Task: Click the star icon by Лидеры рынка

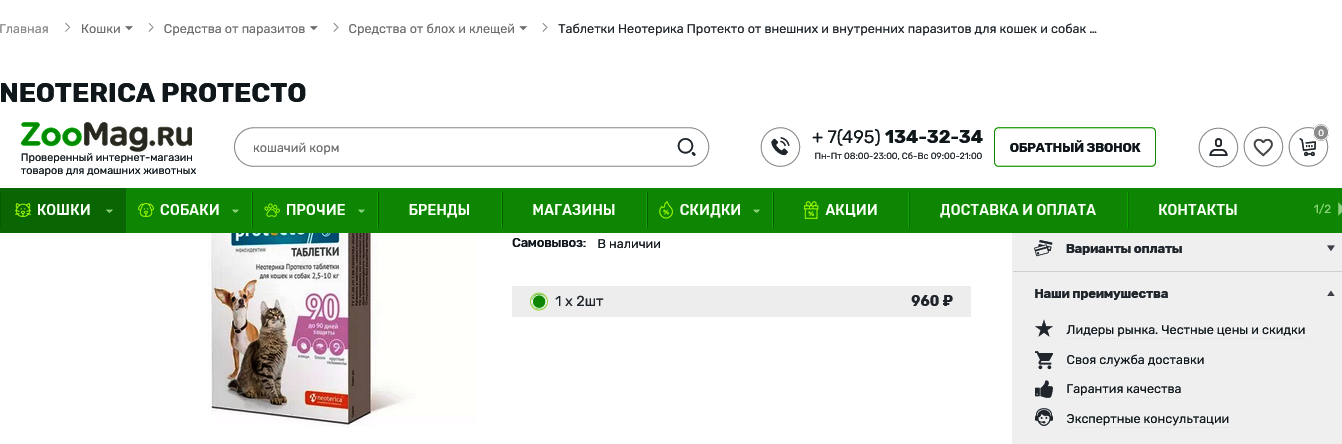Action: coord(1044,329)
